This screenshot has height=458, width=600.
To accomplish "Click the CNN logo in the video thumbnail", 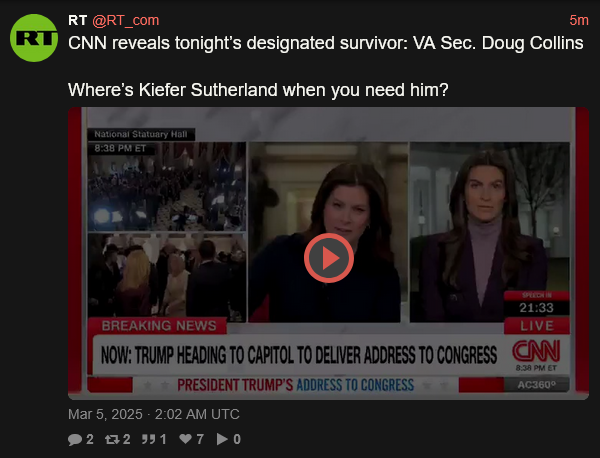I will 536,351.
